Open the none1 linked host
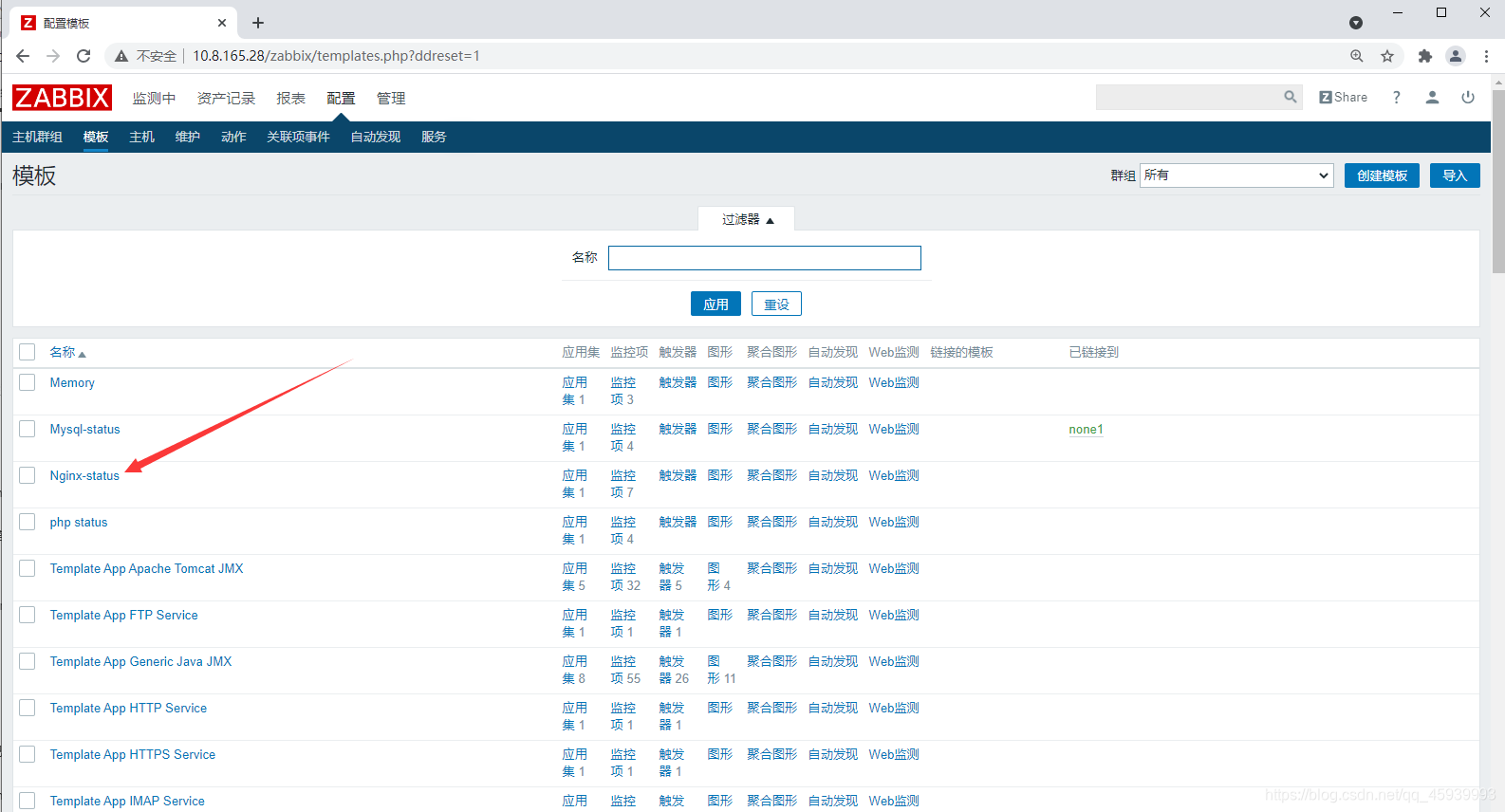Viewport: 1505px width, 812px height. [x=1086, y=429]
